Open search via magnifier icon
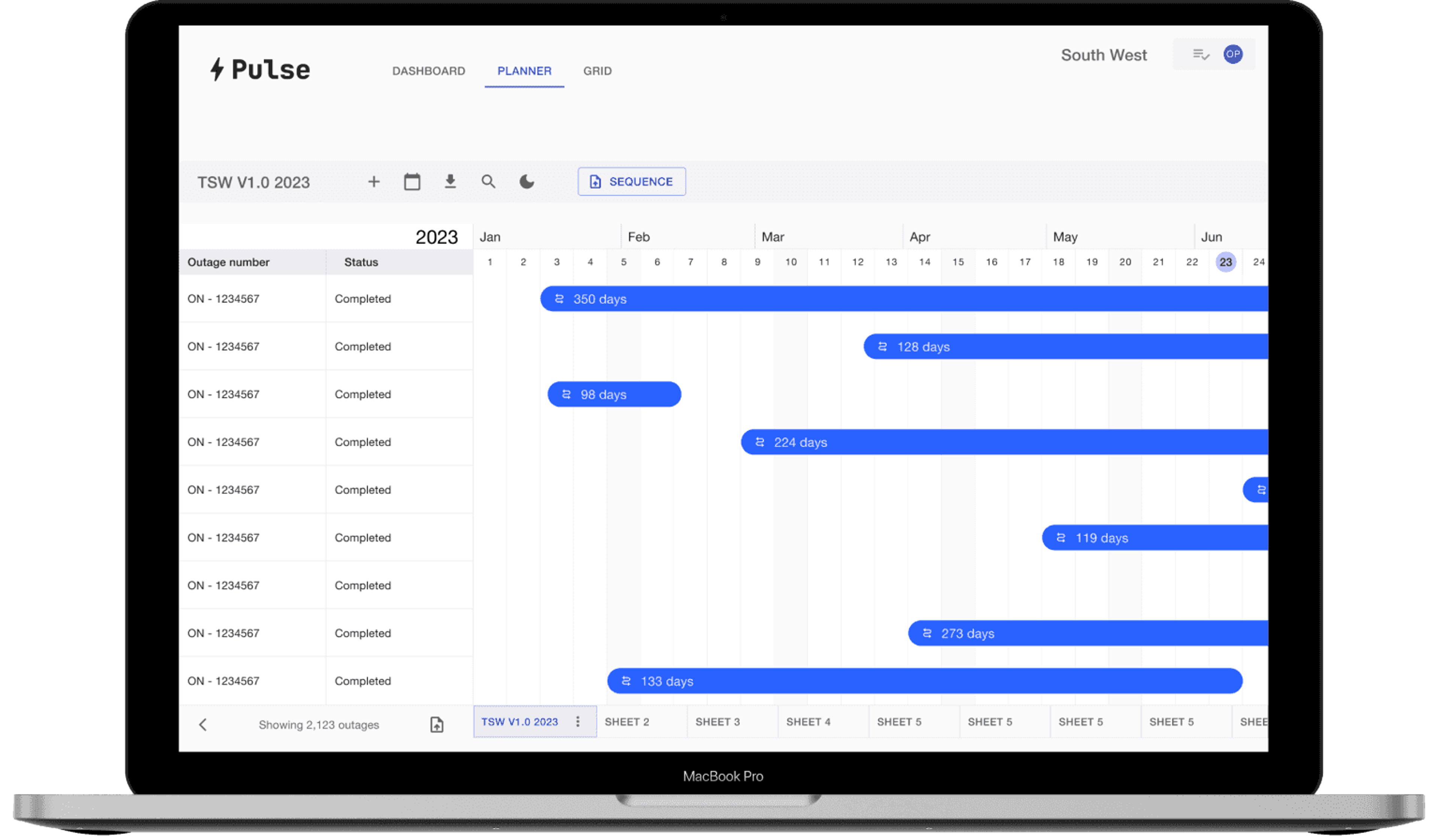 pyautogui.click(x=488, y=182)
